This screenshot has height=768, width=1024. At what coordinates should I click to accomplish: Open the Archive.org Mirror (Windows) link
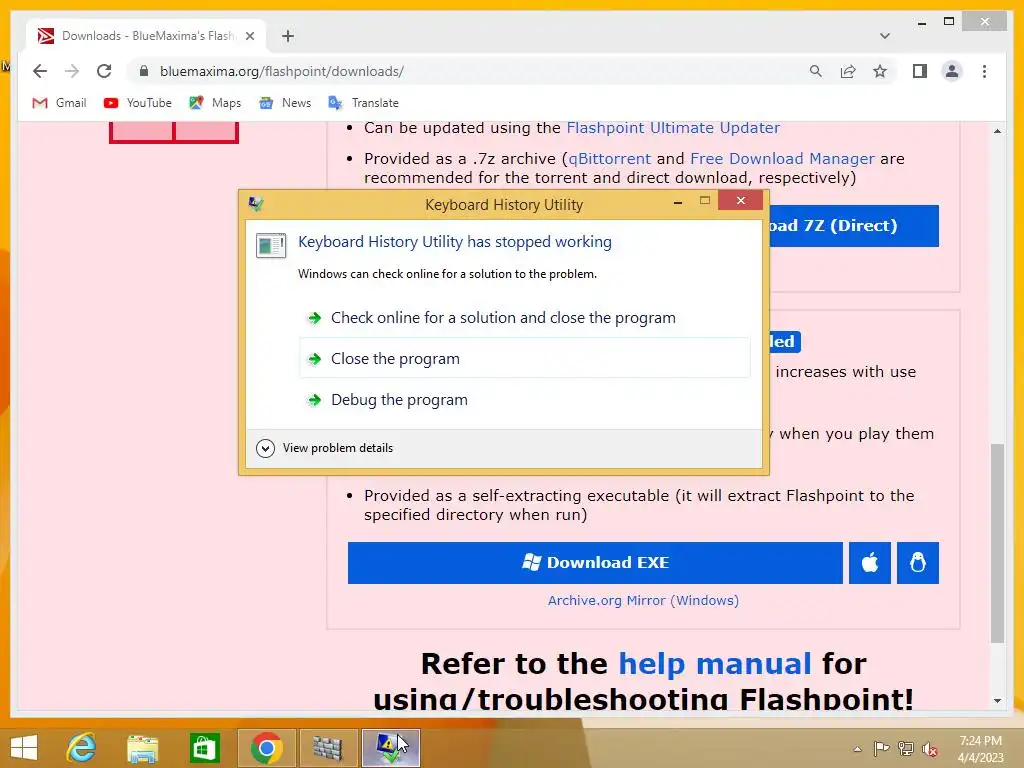click(643, 601)
